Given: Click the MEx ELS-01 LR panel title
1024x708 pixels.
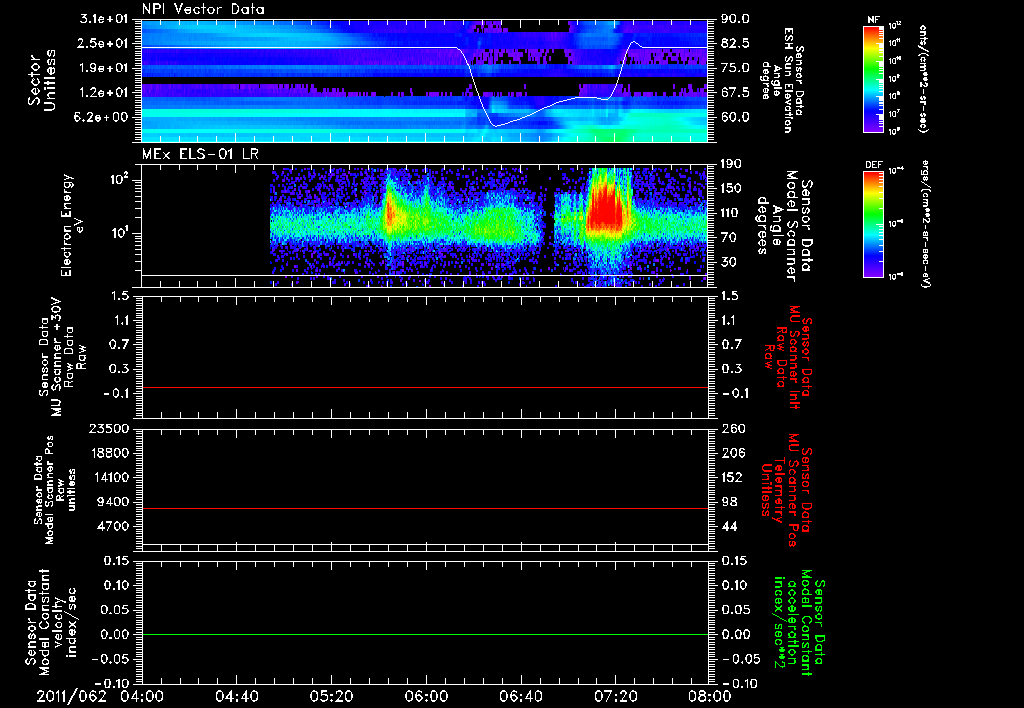Looking at the screenshot, I should coord(200,154).
